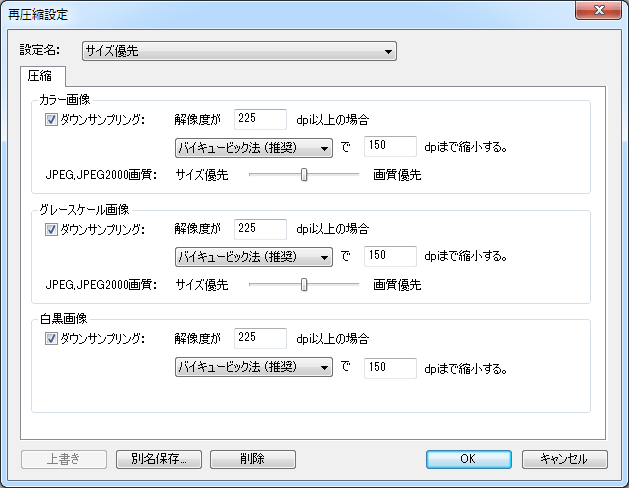
Task: Click the キャンセル button
Action: [x=564, y=459]
